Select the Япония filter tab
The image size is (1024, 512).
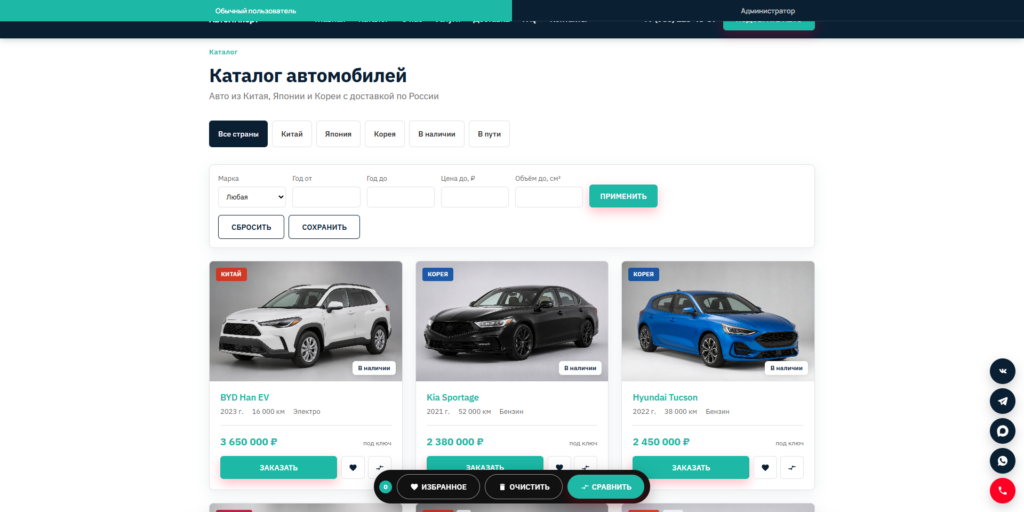tap(338, 134)
